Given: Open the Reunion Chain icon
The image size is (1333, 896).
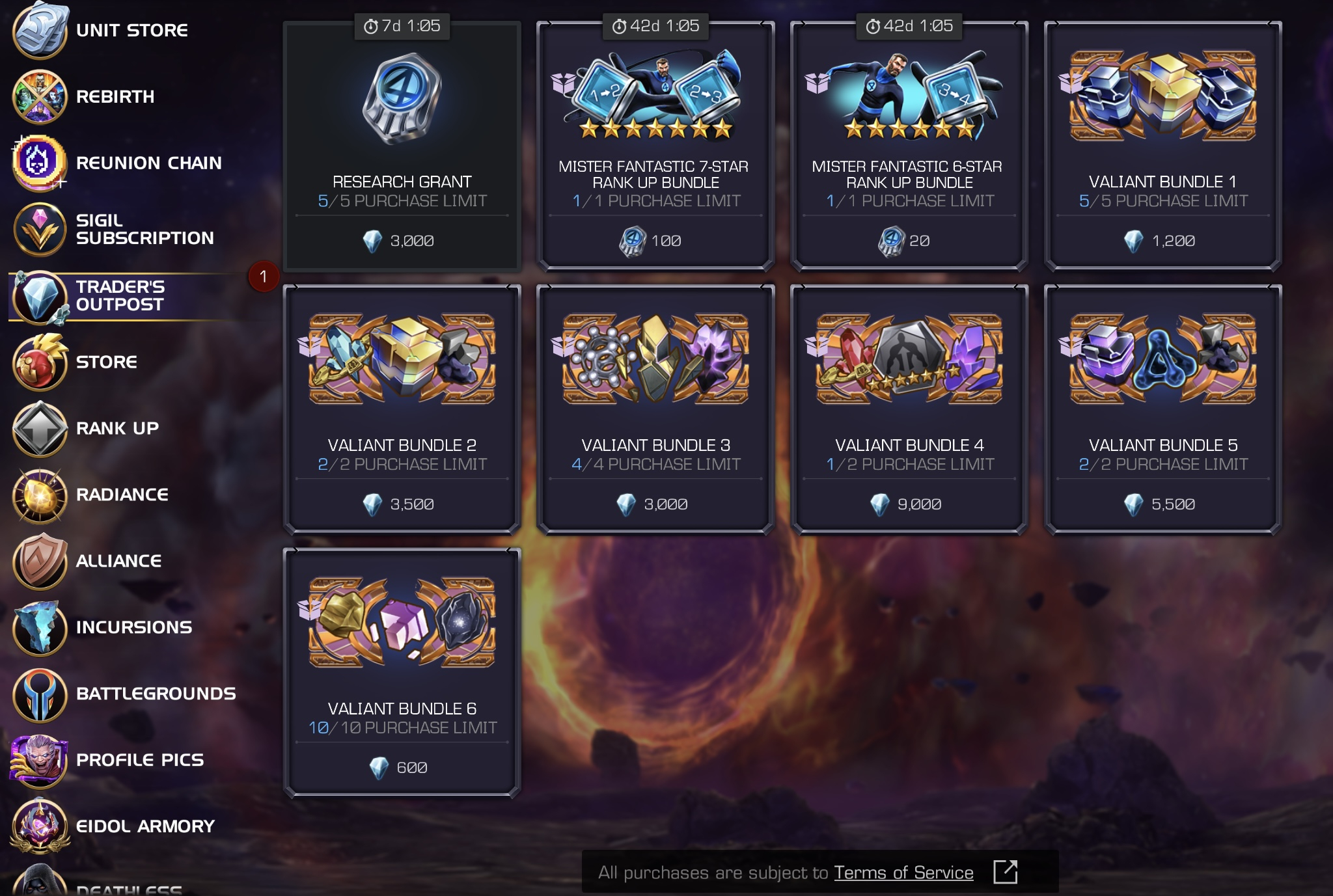Looking at the screenshot, I should (x=40, y=163).
